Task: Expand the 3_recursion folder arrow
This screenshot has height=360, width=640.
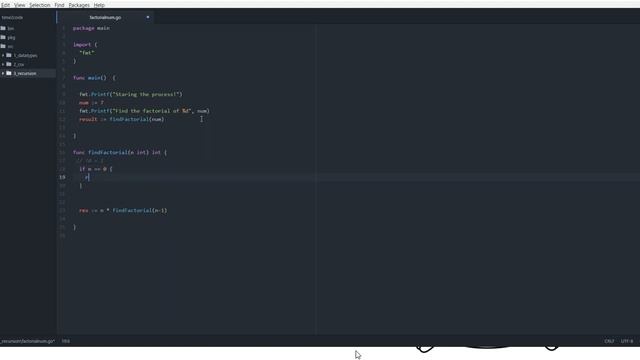Action: pos(3,73)
